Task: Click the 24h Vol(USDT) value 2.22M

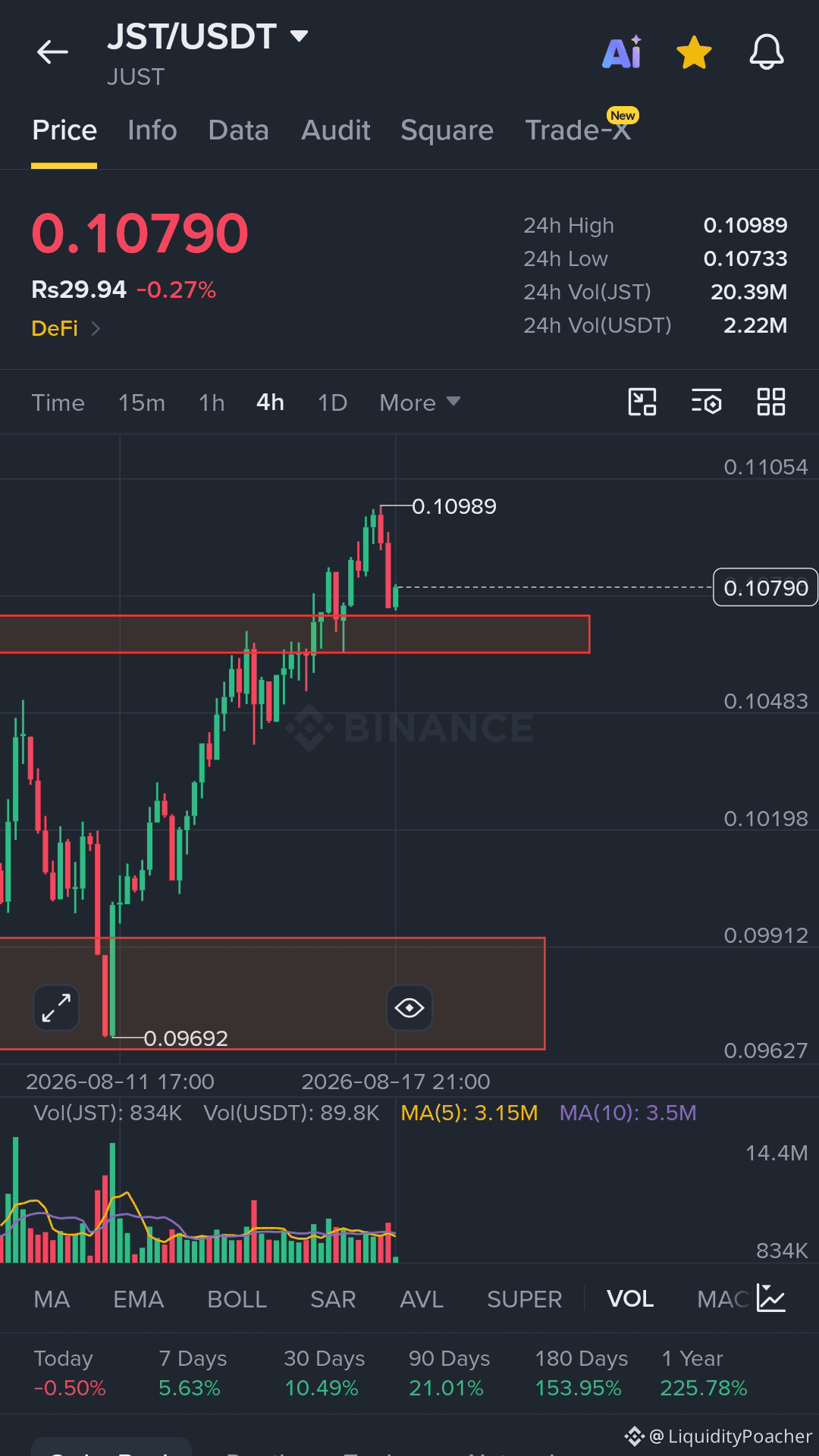Action: [755, 325]
